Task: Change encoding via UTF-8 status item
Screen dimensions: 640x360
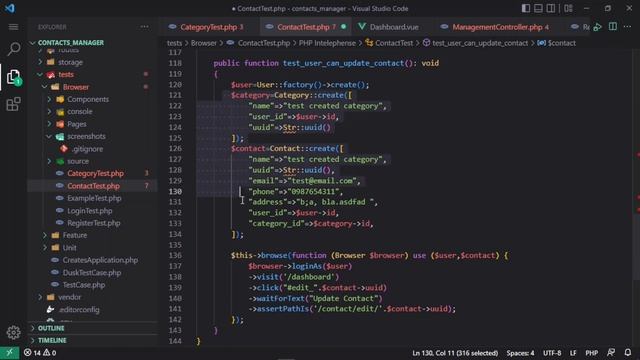Action: tap(552, 353)
